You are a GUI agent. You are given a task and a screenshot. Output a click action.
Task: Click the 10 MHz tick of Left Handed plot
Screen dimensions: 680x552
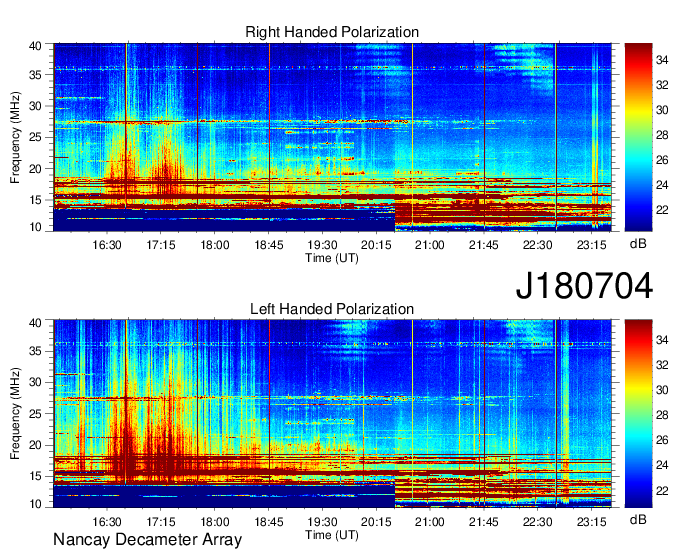click(x=36, y=503)
